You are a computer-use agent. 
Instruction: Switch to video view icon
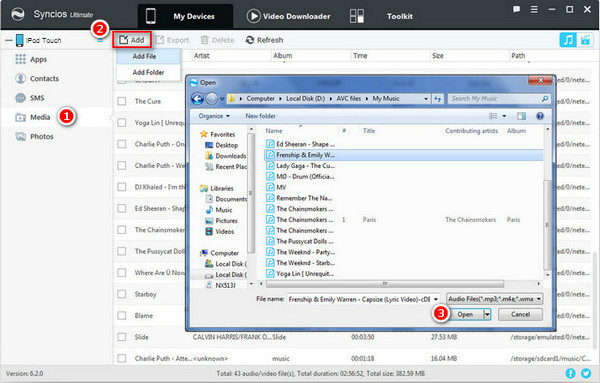click(585, 40)
